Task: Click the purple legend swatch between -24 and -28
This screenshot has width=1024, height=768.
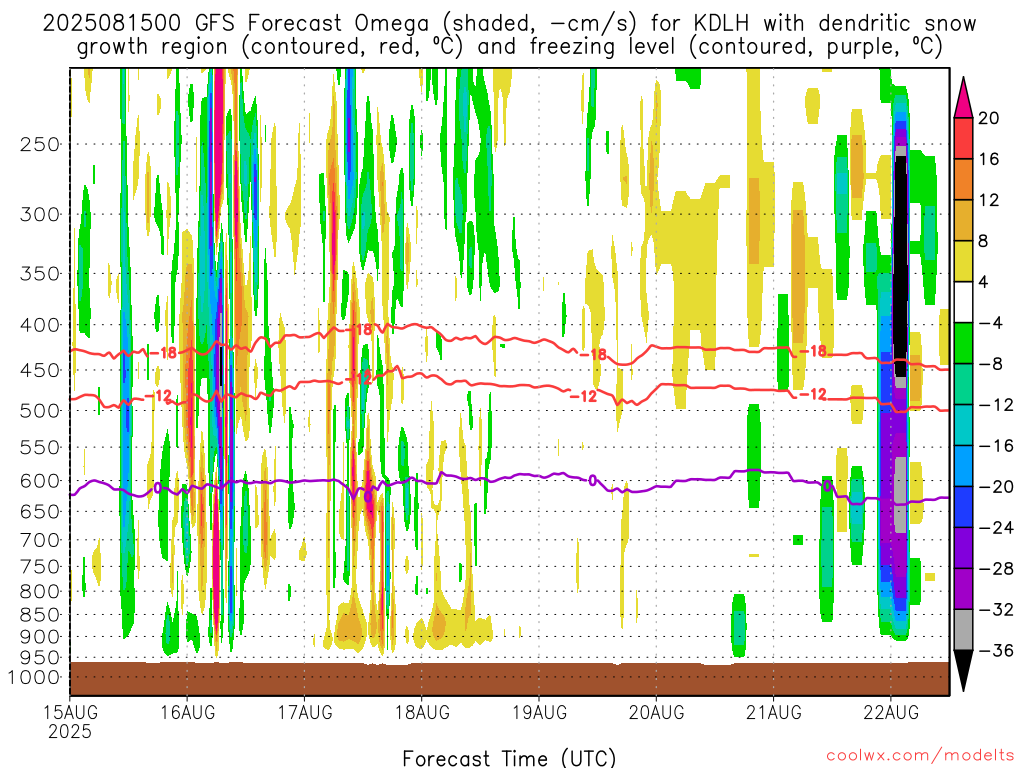Action: [963, 548]
